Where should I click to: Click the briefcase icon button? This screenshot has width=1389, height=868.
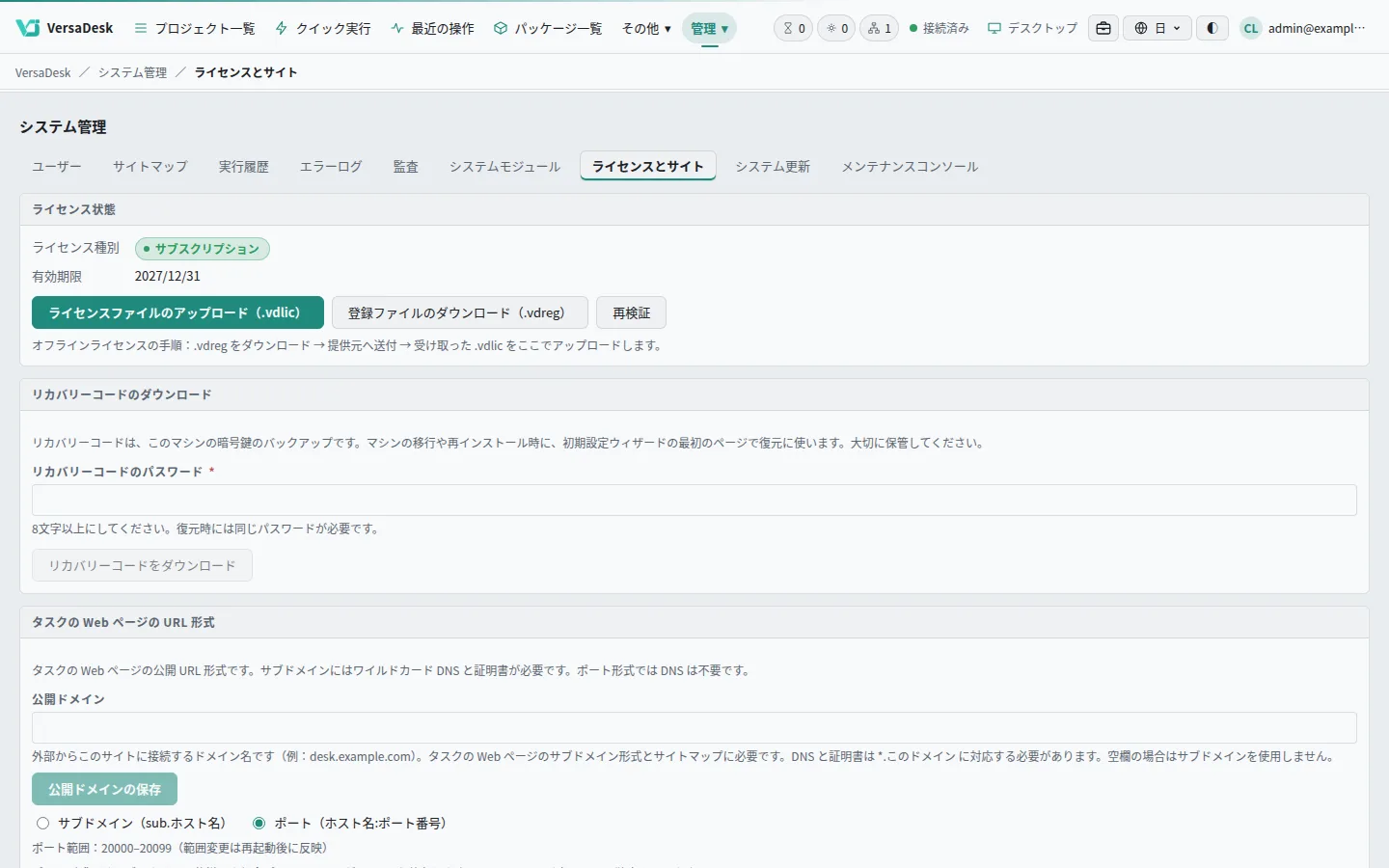(1103, 28)
